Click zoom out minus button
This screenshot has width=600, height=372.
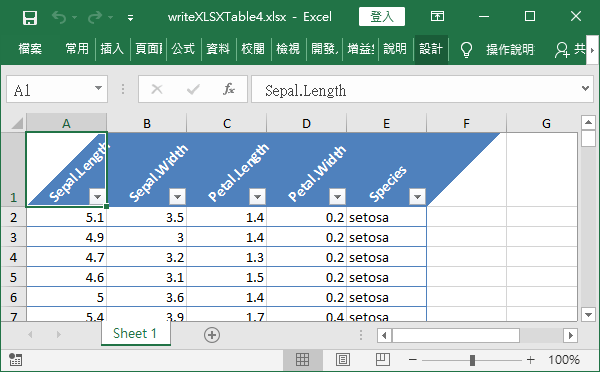412,360
